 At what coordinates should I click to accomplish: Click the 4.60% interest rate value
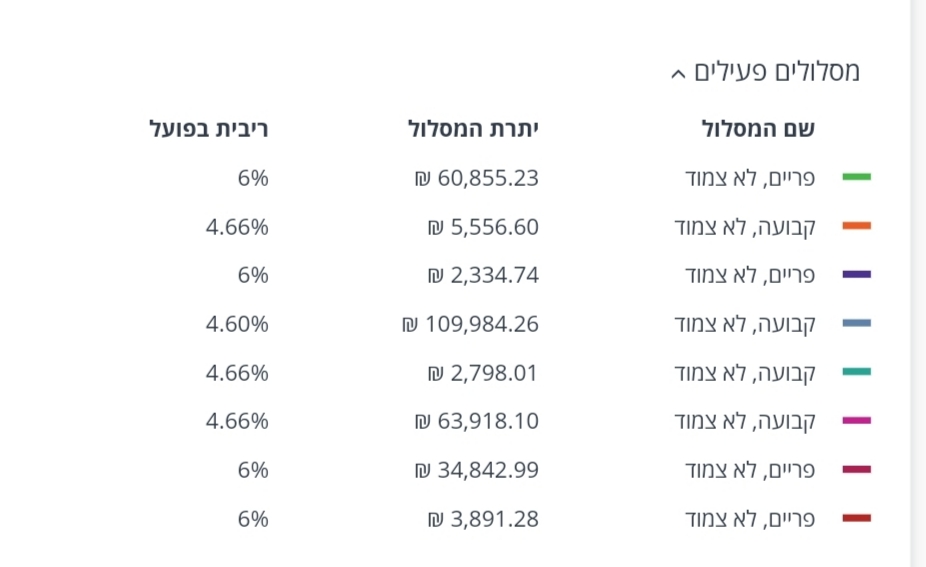click(237, 324)
